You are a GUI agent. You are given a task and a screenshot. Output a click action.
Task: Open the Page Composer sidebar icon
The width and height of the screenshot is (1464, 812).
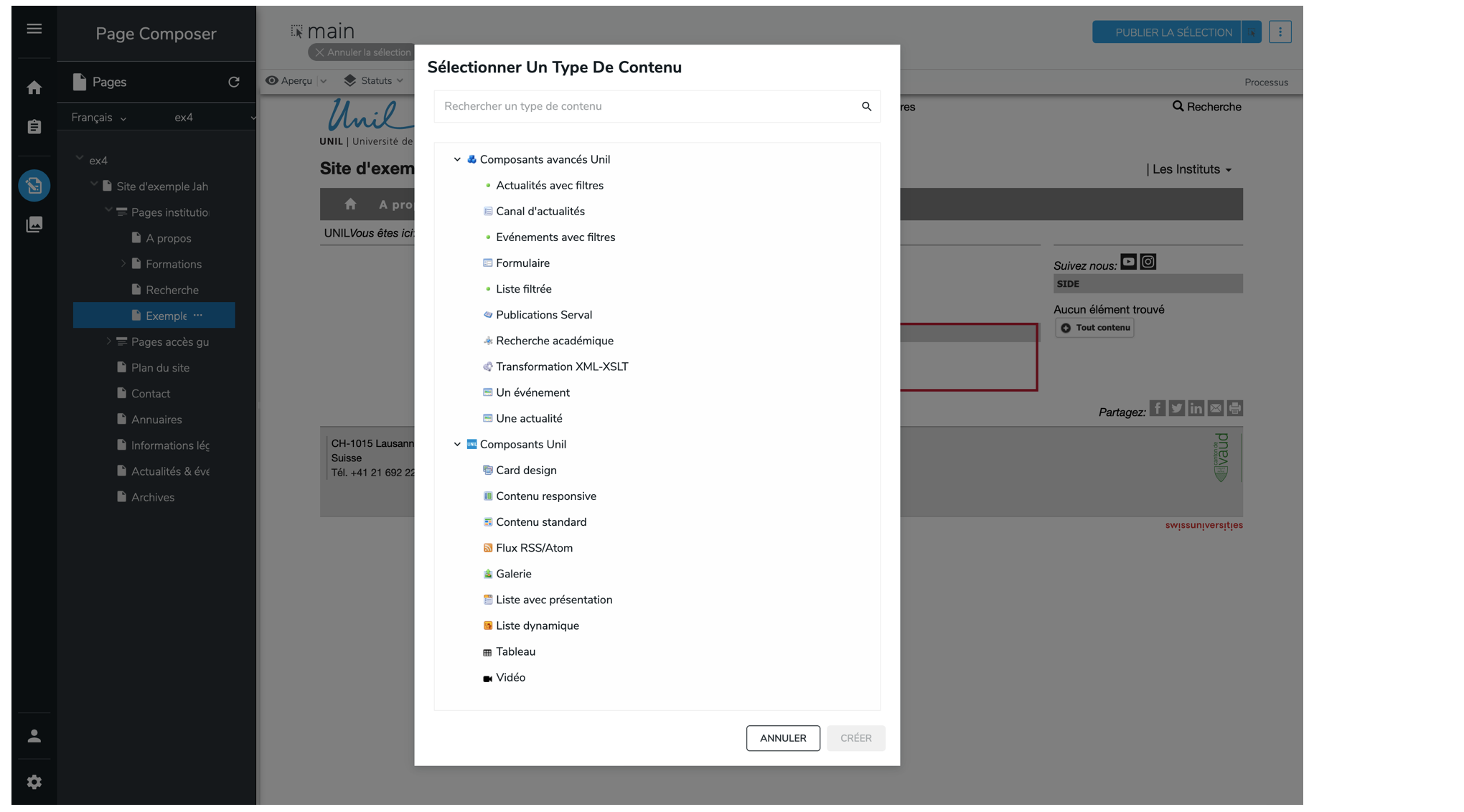pyautogui.click(x=34, y=186)
